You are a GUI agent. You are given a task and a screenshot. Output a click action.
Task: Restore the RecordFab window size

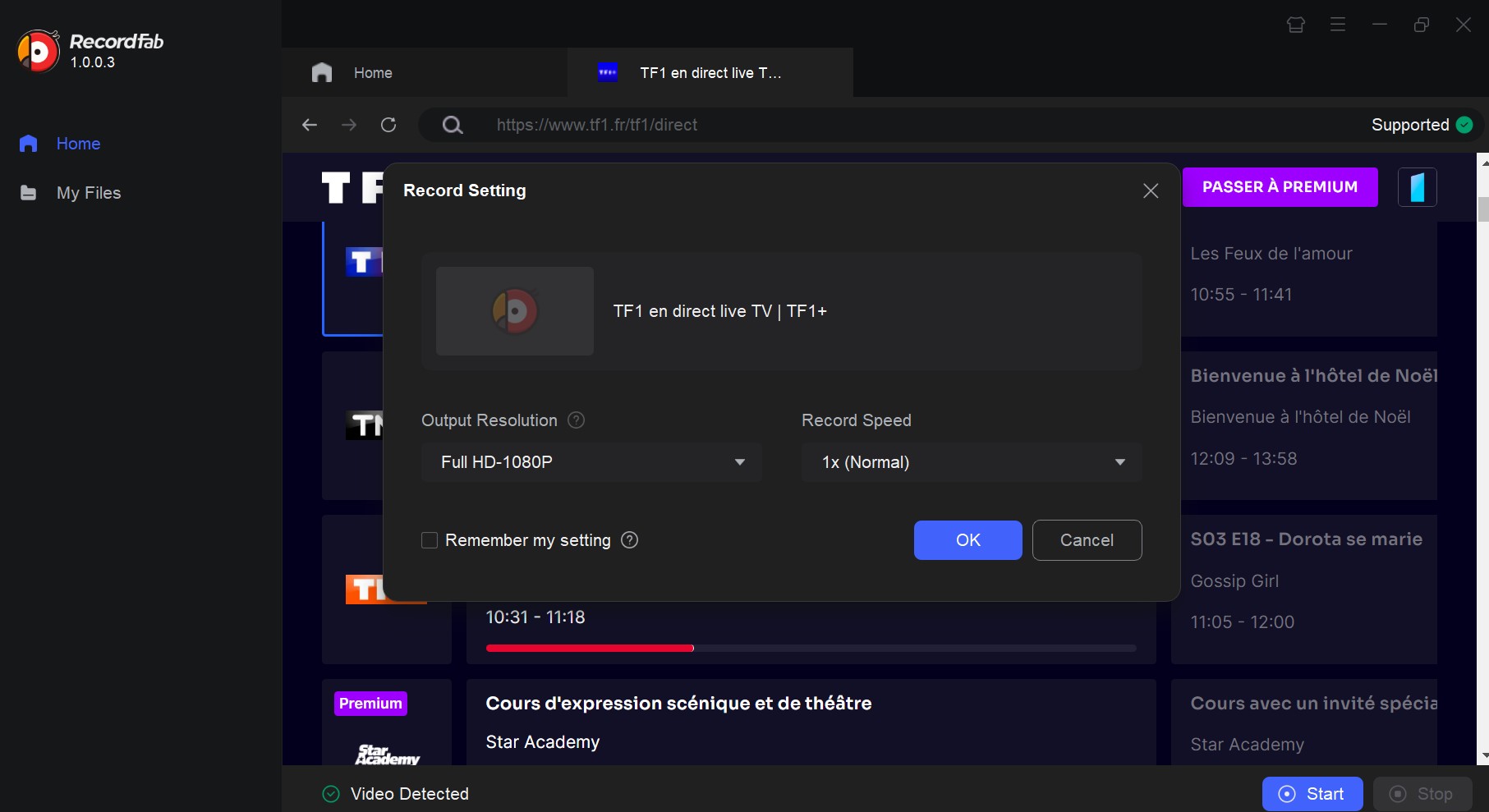[x=1422, y=25]
